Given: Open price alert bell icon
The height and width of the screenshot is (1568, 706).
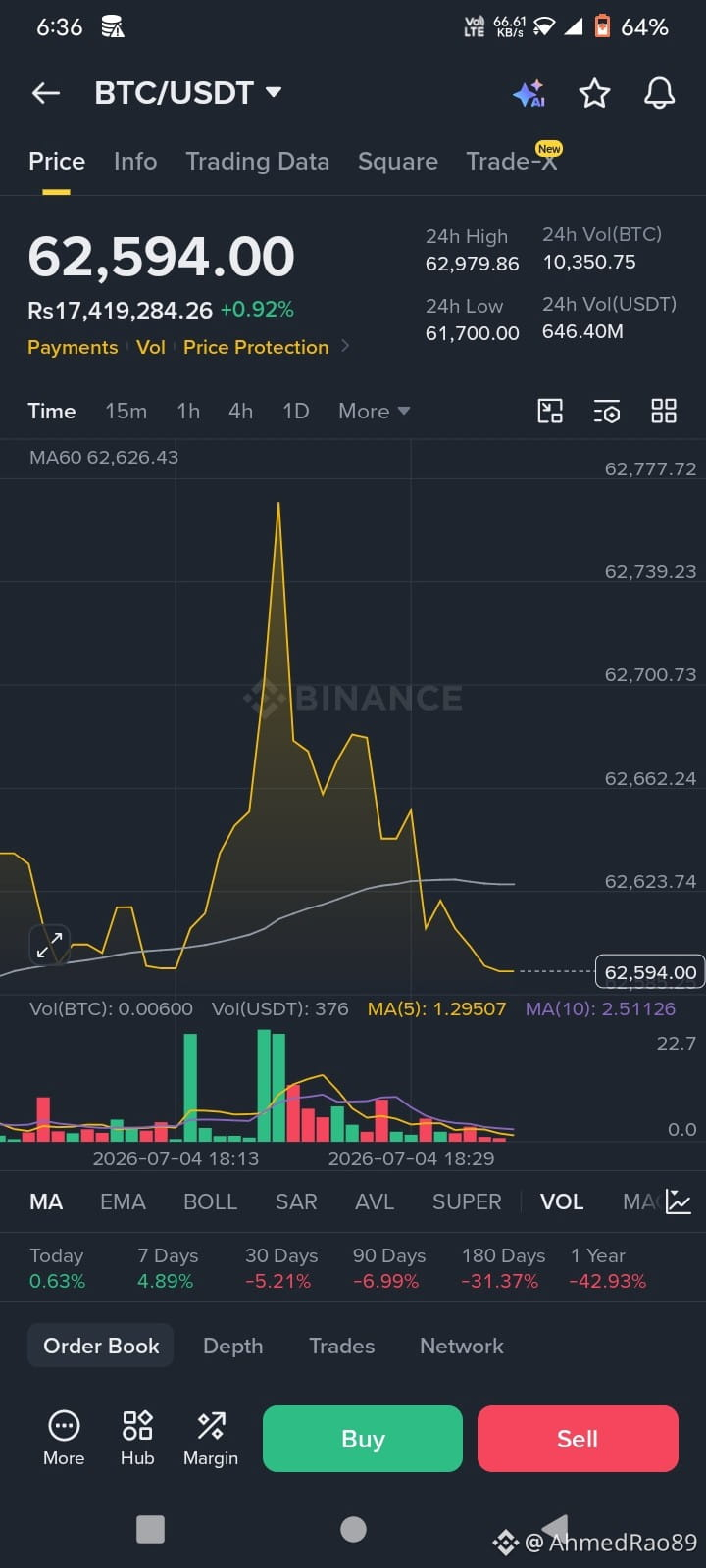Looking at the screenshot, I should pyautogui.click(x=659, y=93).
